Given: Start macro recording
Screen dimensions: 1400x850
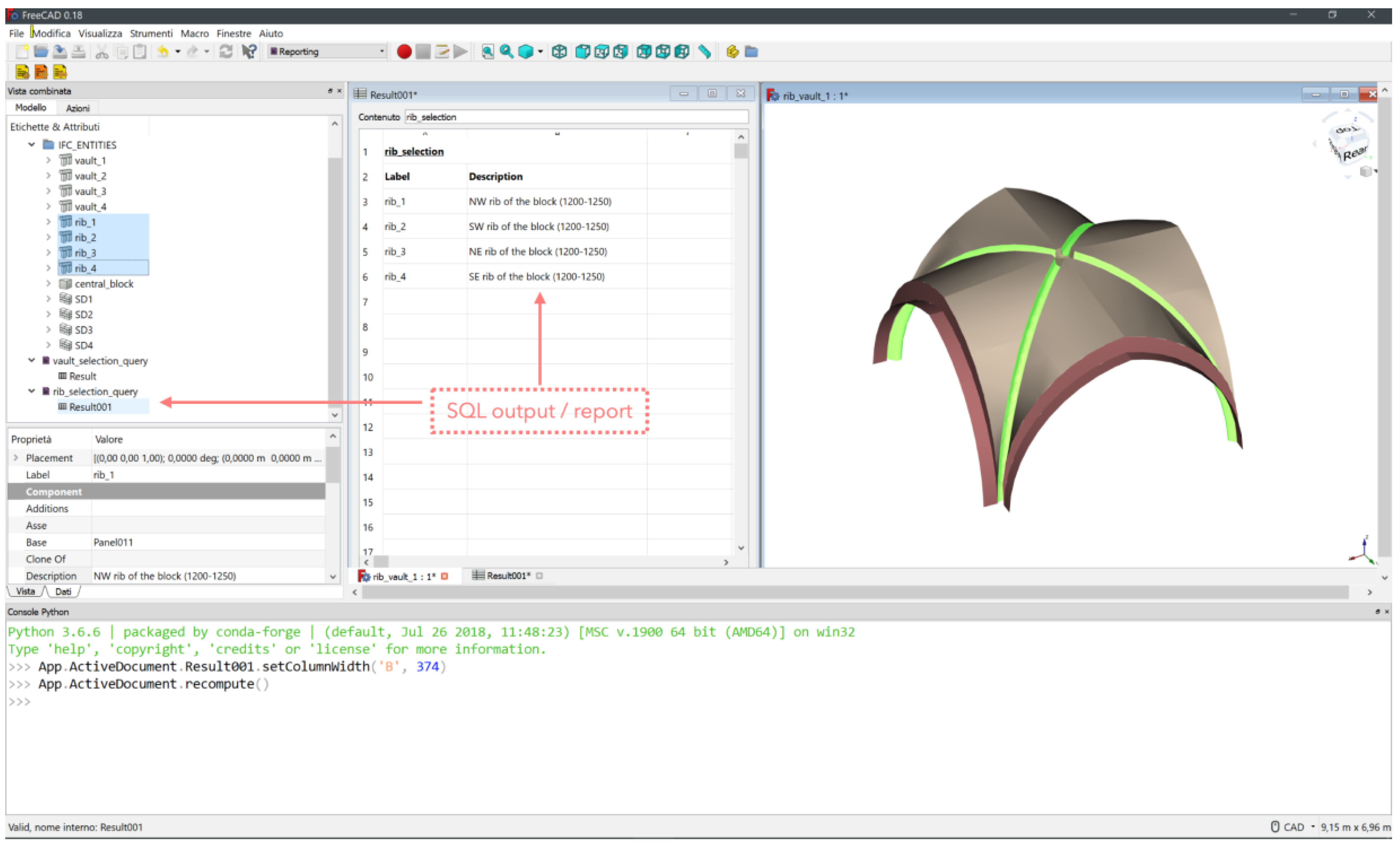Looking at the screenshot, I should click(x=404, y=52).
